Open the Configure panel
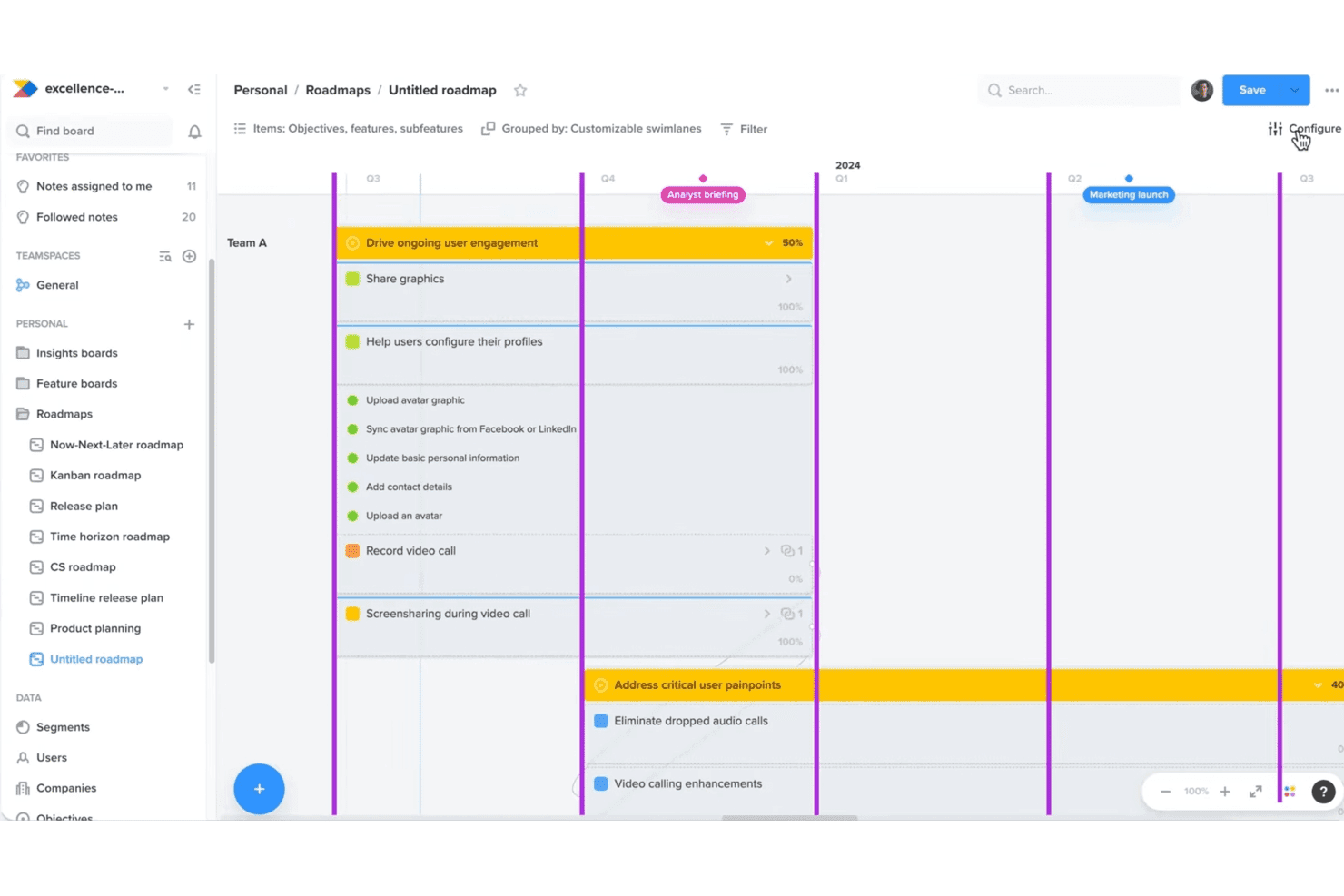The image size is (1344, 896). coord(1304,129)
